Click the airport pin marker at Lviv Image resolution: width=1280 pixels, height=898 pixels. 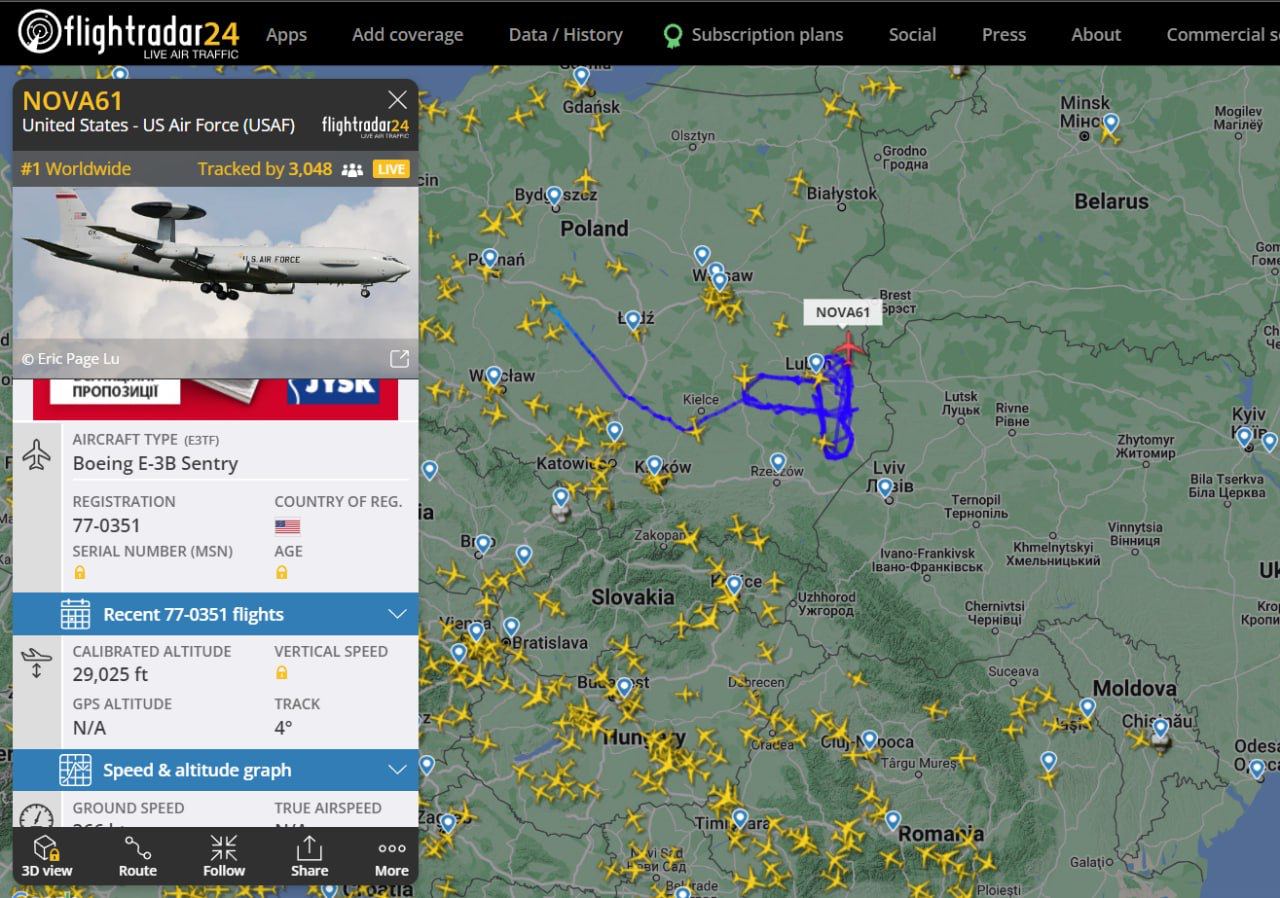(x=885, y=488)
